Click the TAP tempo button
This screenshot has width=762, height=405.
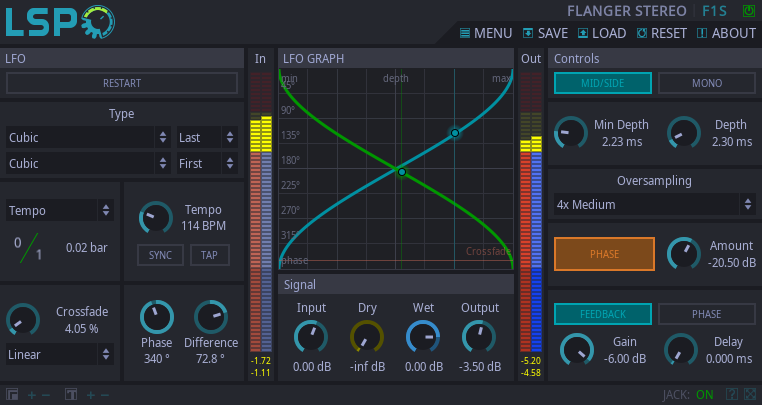pos(209,255)
